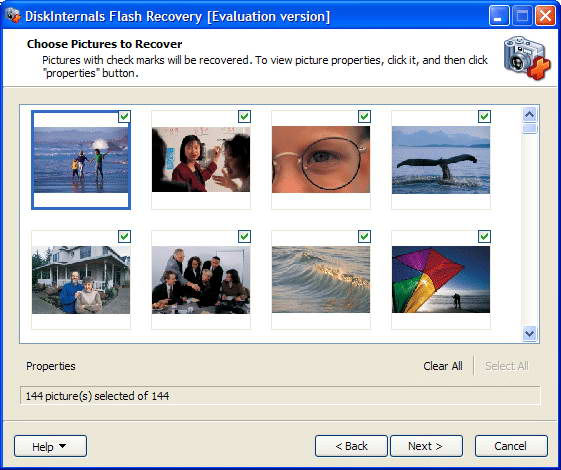561x470 pixels.
Task: Select the couple by house thumbnail
Action: 81,280
